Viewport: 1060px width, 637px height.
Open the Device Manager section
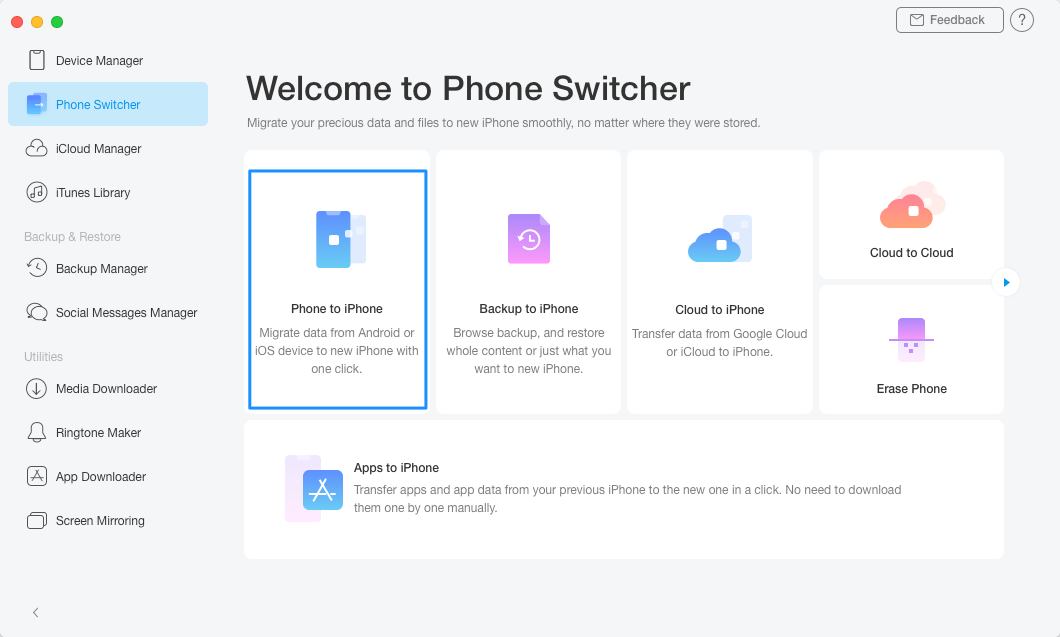click(x=108, y=60)
